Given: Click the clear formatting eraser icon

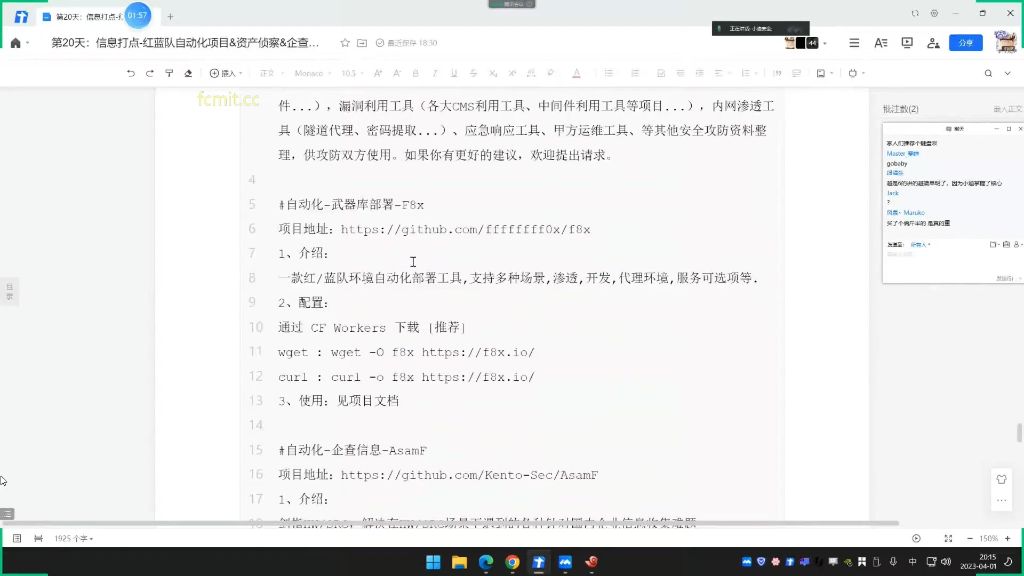Looking at the screenshot, I should [188, 73].
